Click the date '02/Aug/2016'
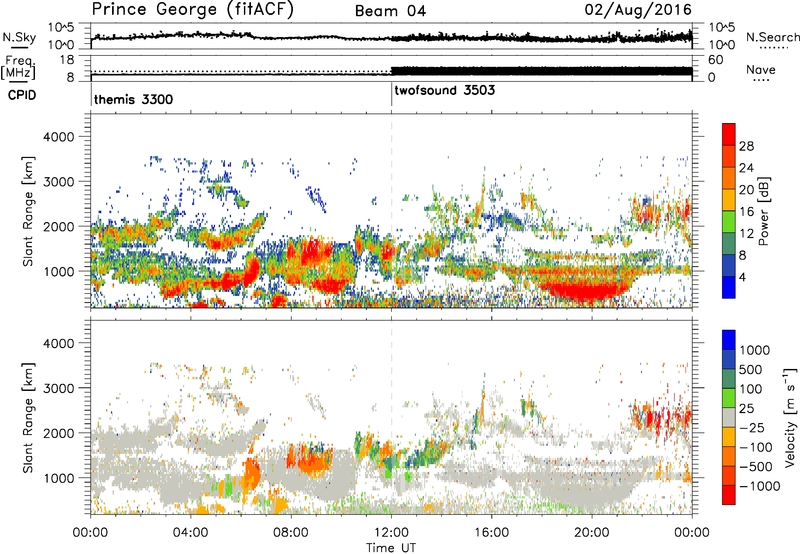The width and height of the screenshot is (800, 554). tap(638, 10)
